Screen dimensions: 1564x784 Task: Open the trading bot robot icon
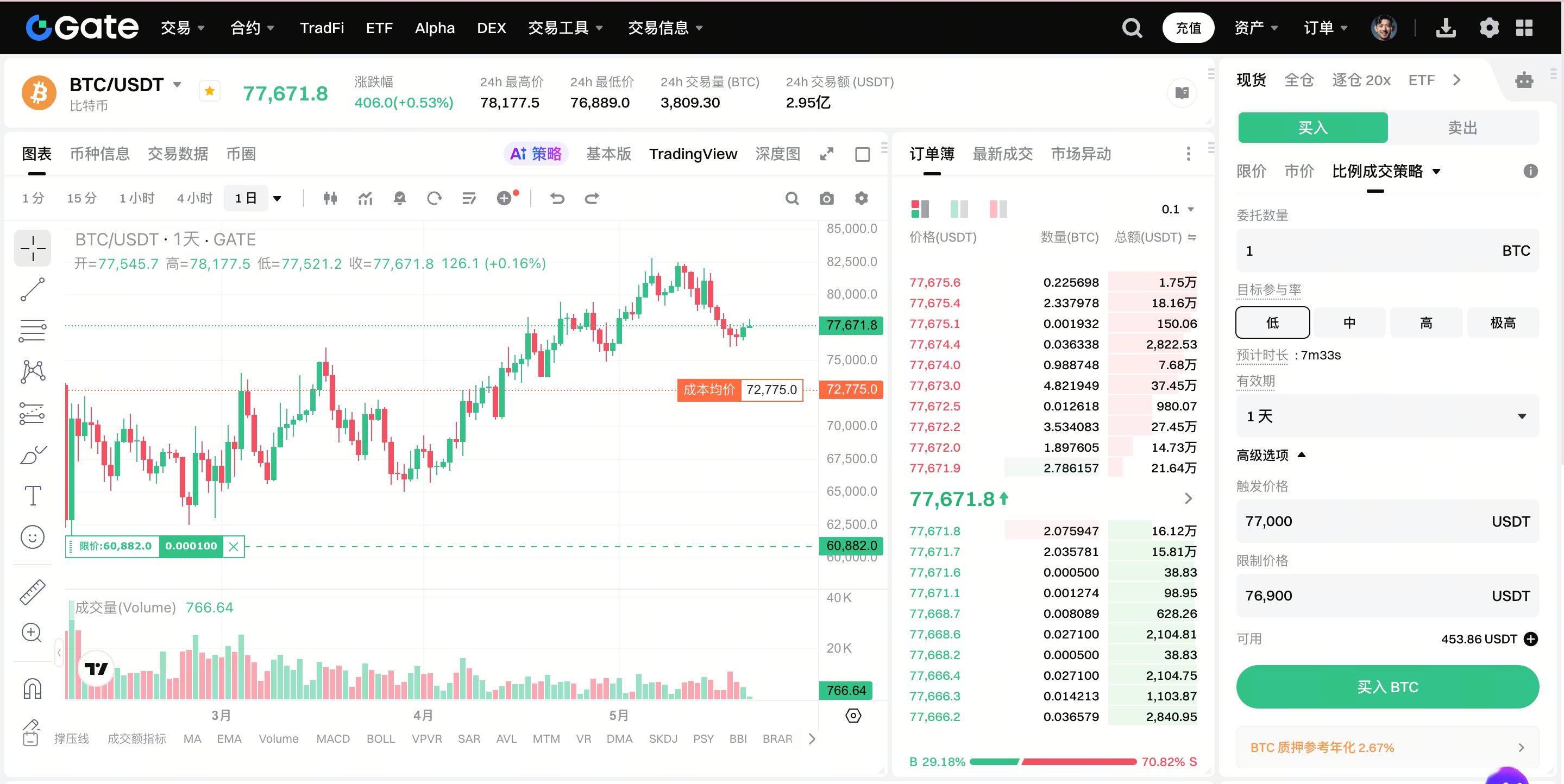(1523, 80)
